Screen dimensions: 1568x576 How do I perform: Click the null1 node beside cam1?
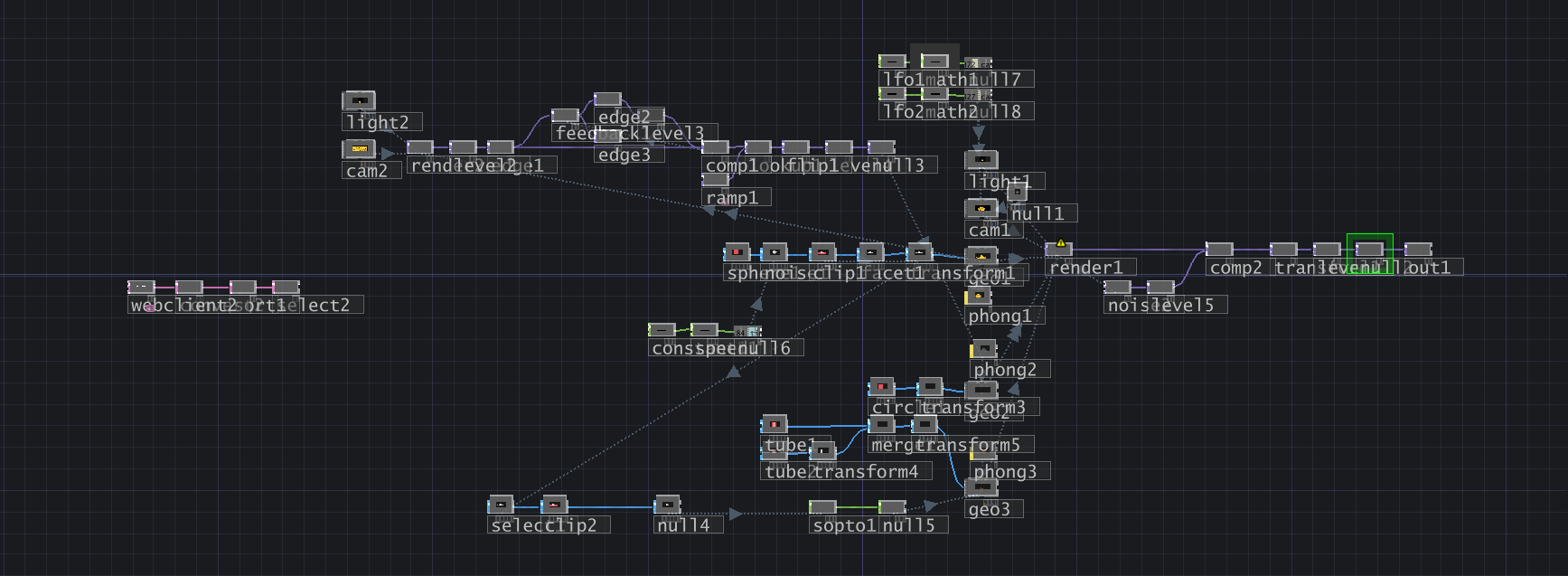point(1017,192)
